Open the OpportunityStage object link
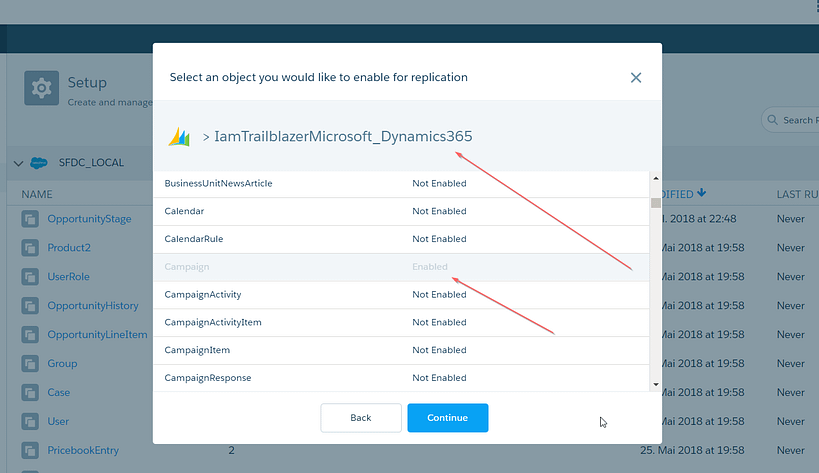819x473 pixels. point(89,219)
